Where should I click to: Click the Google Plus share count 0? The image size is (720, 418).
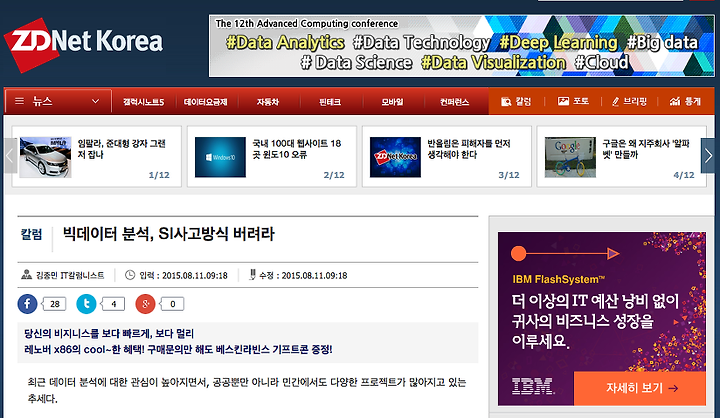click(172, 304)
